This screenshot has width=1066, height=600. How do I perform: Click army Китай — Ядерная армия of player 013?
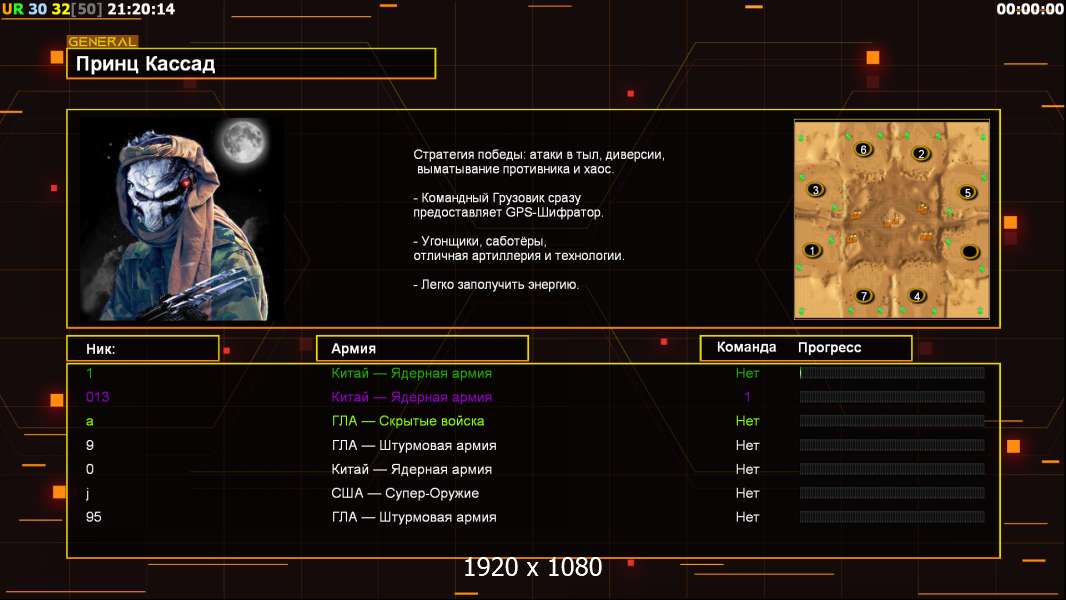(411, 397)
